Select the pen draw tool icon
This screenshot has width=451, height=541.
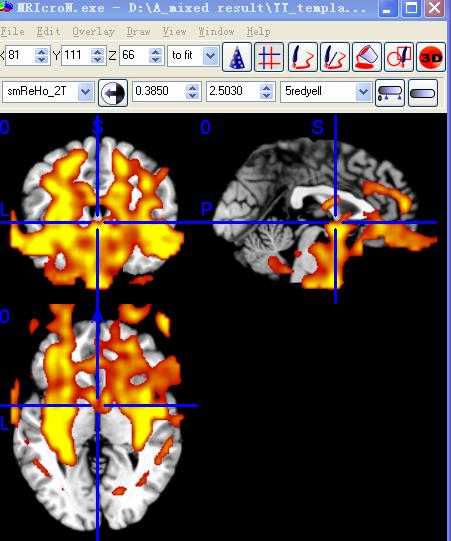coord(302,57)
